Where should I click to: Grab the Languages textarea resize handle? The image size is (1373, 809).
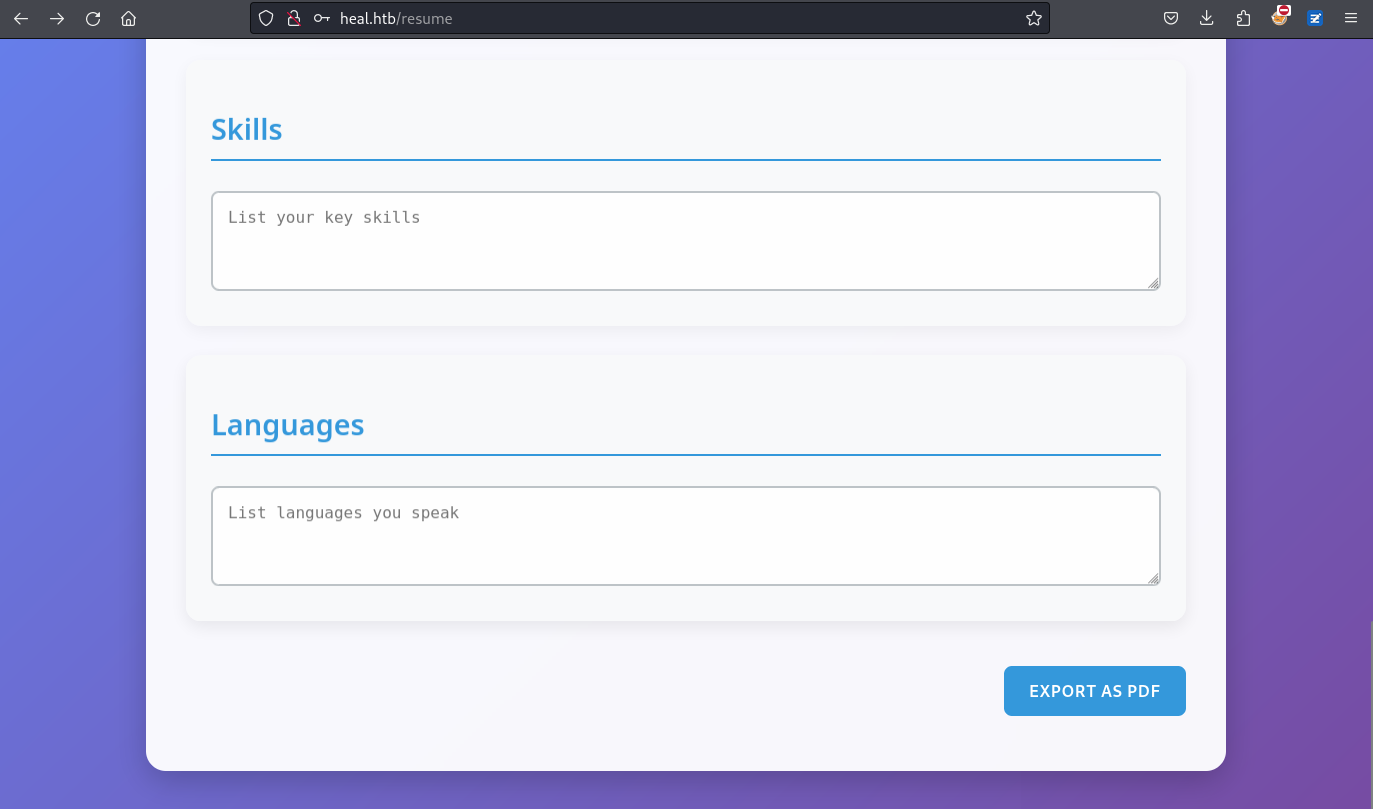pyautogui.click(x=1153, y=578)
